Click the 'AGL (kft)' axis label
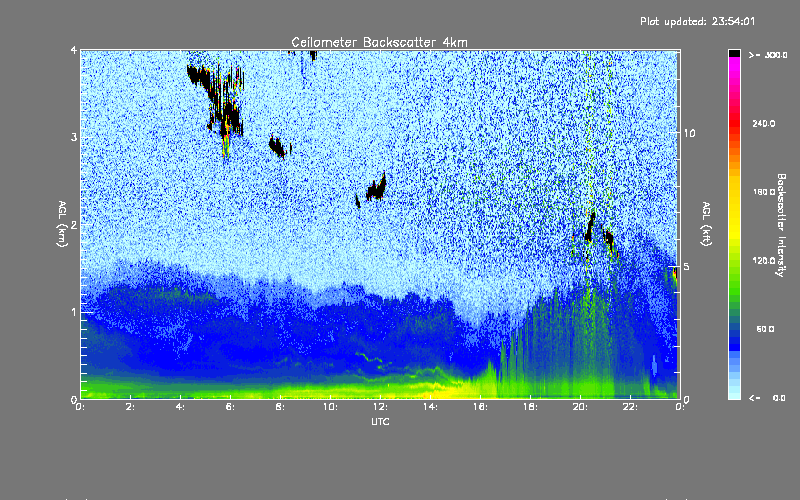The height and width of the screenshot is (500, 800). (707, 224)
